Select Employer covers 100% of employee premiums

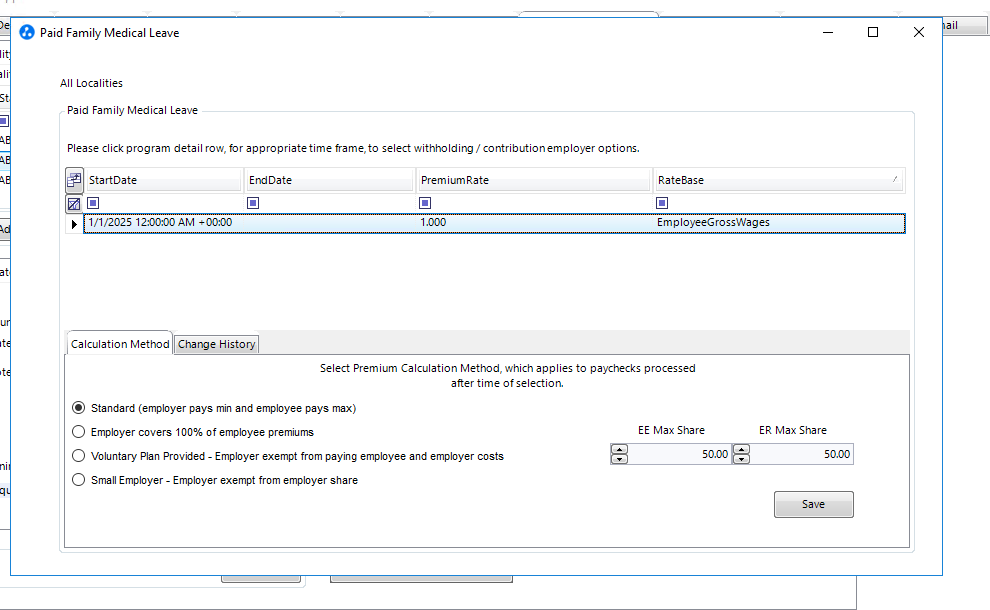(79, 432)
